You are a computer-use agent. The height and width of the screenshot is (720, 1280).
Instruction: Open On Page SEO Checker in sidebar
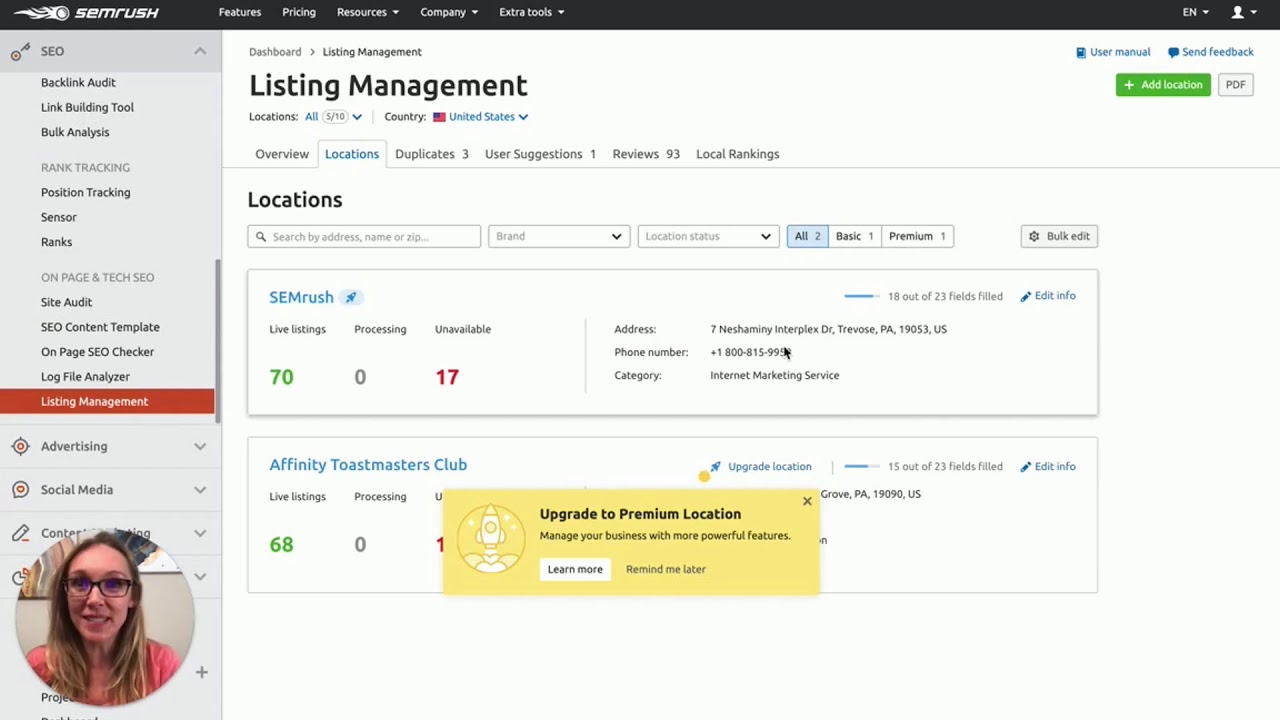point(97,352)
